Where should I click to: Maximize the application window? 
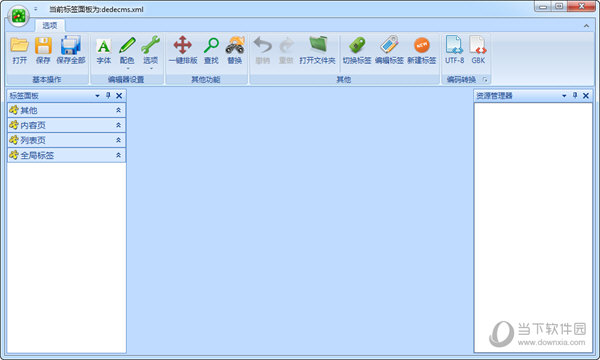coord(559,7)
